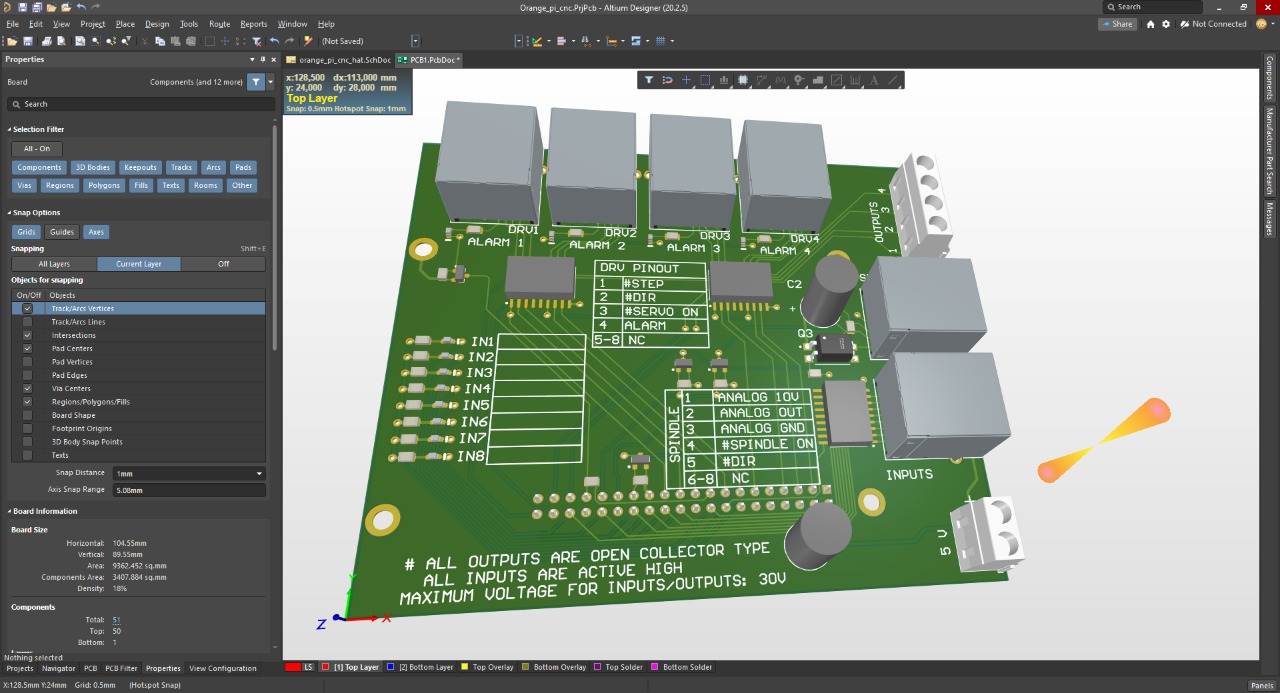Click the Undo arrow in main toolbar

click(274, 41)
